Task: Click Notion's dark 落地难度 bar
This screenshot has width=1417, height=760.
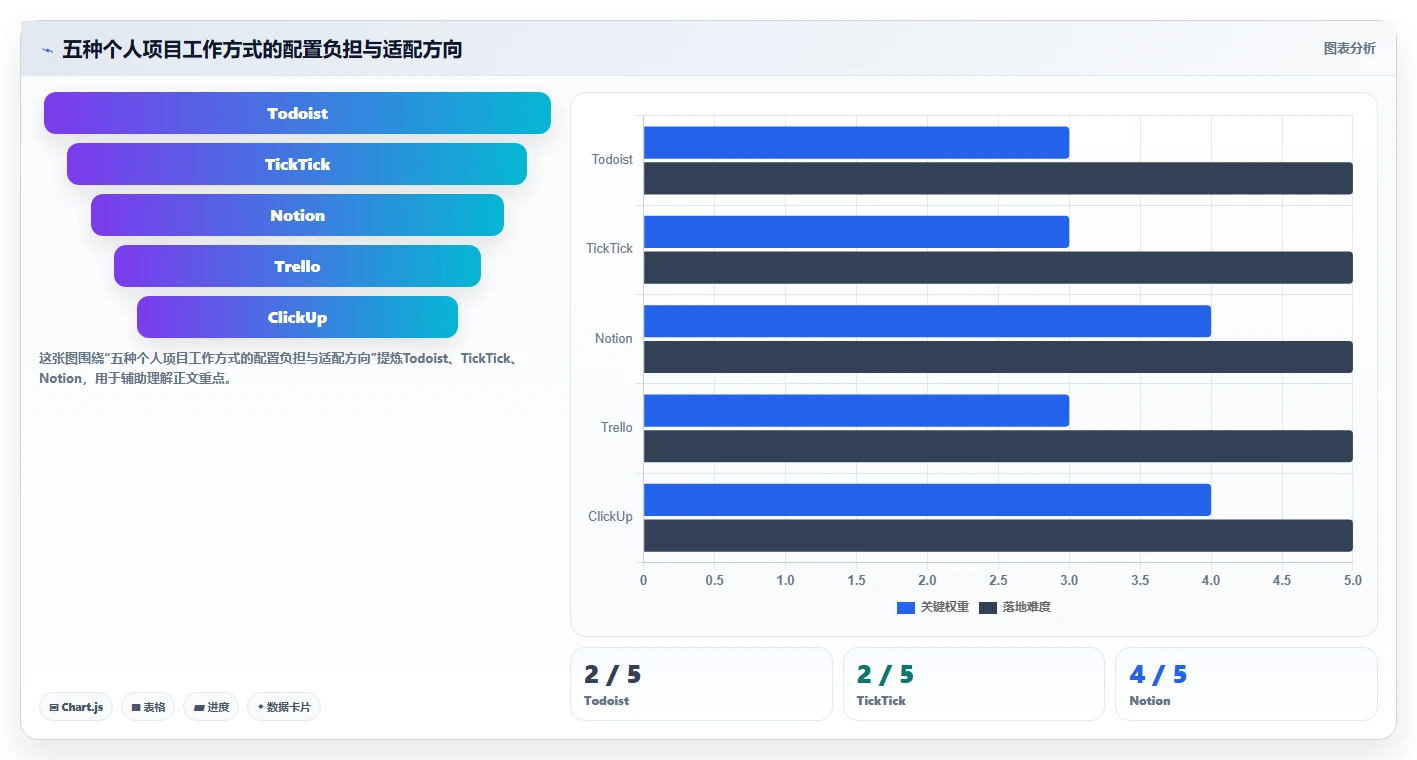Action: click(998, 357)
